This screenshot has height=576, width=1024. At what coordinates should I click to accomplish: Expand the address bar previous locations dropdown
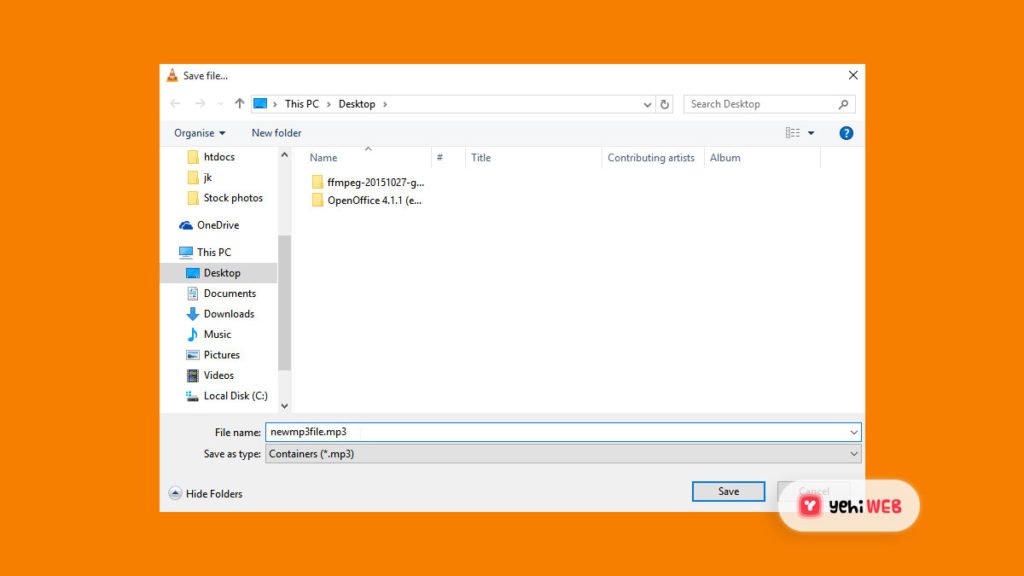click(647, 104)
